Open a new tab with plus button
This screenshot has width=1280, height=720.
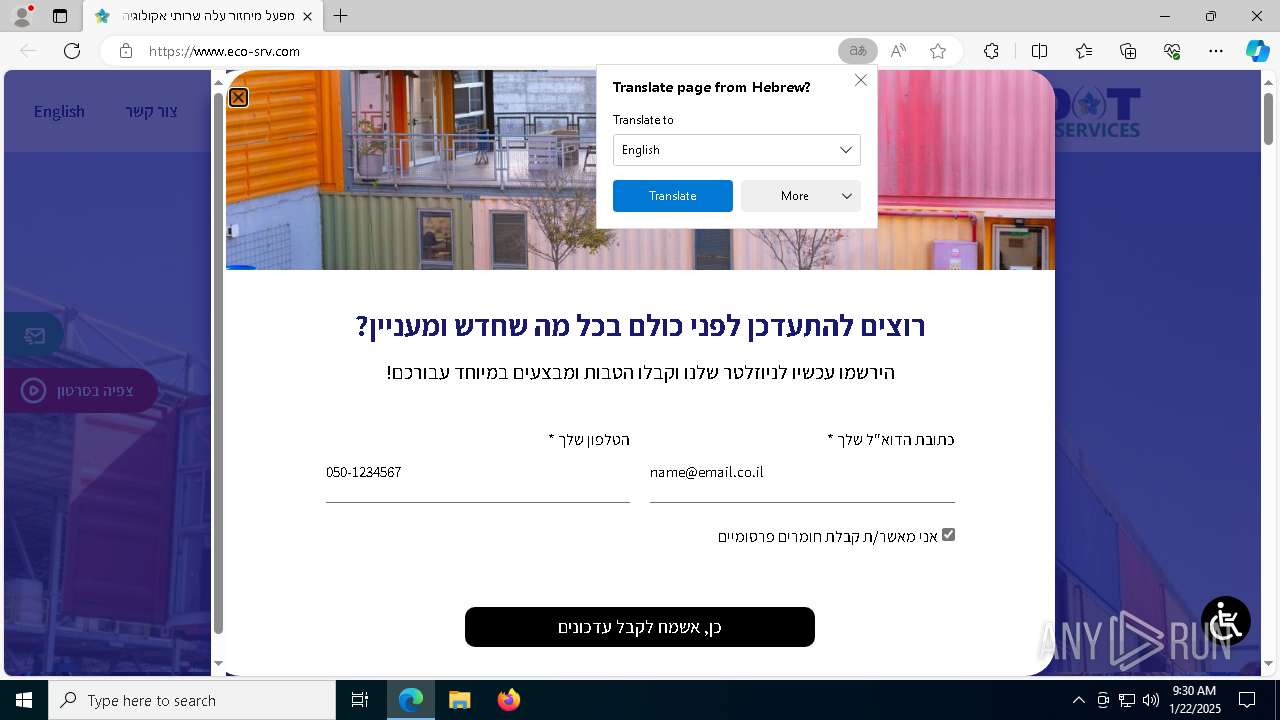(x=340, y=16)
